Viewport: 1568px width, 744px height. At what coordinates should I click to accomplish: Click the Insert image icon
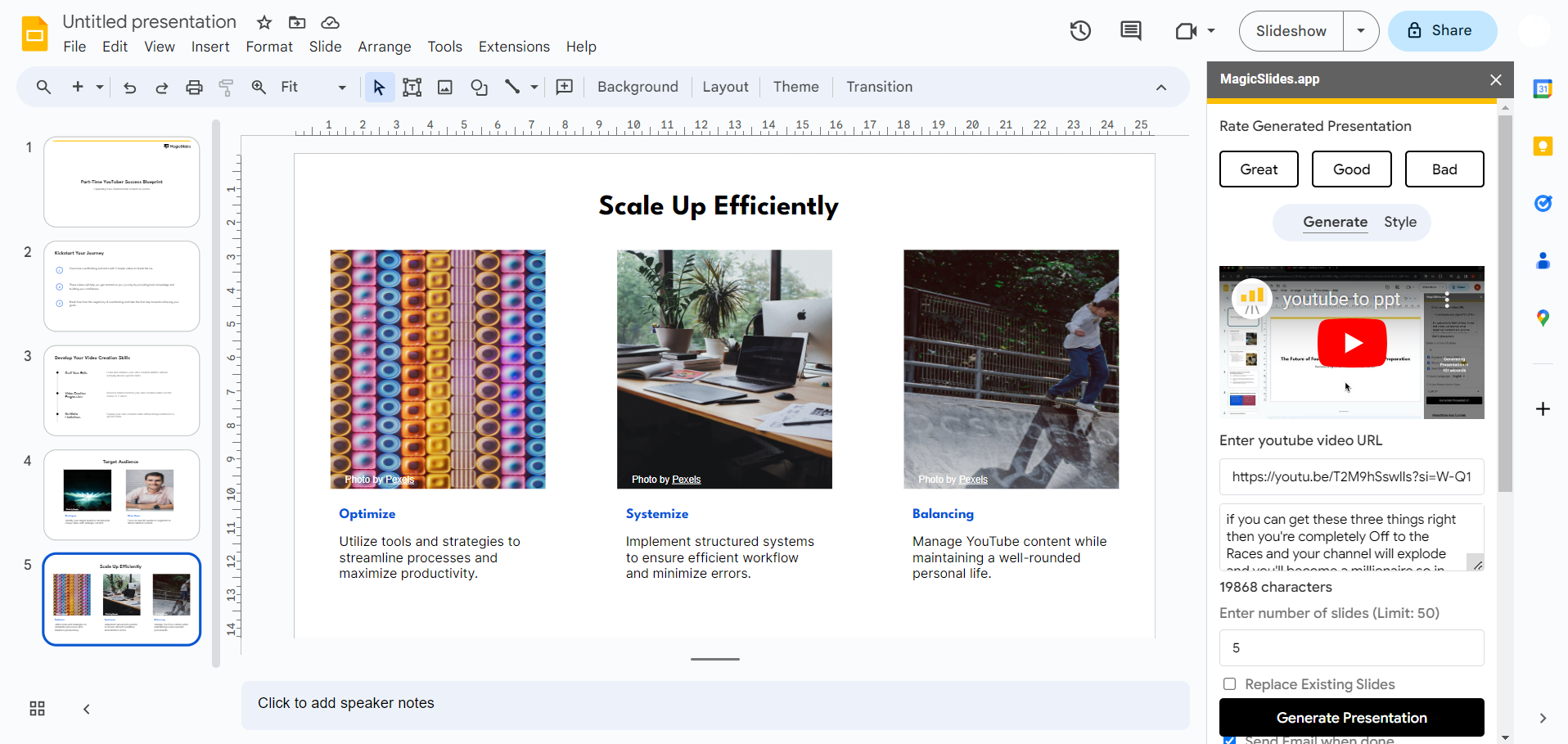point(445,88)
